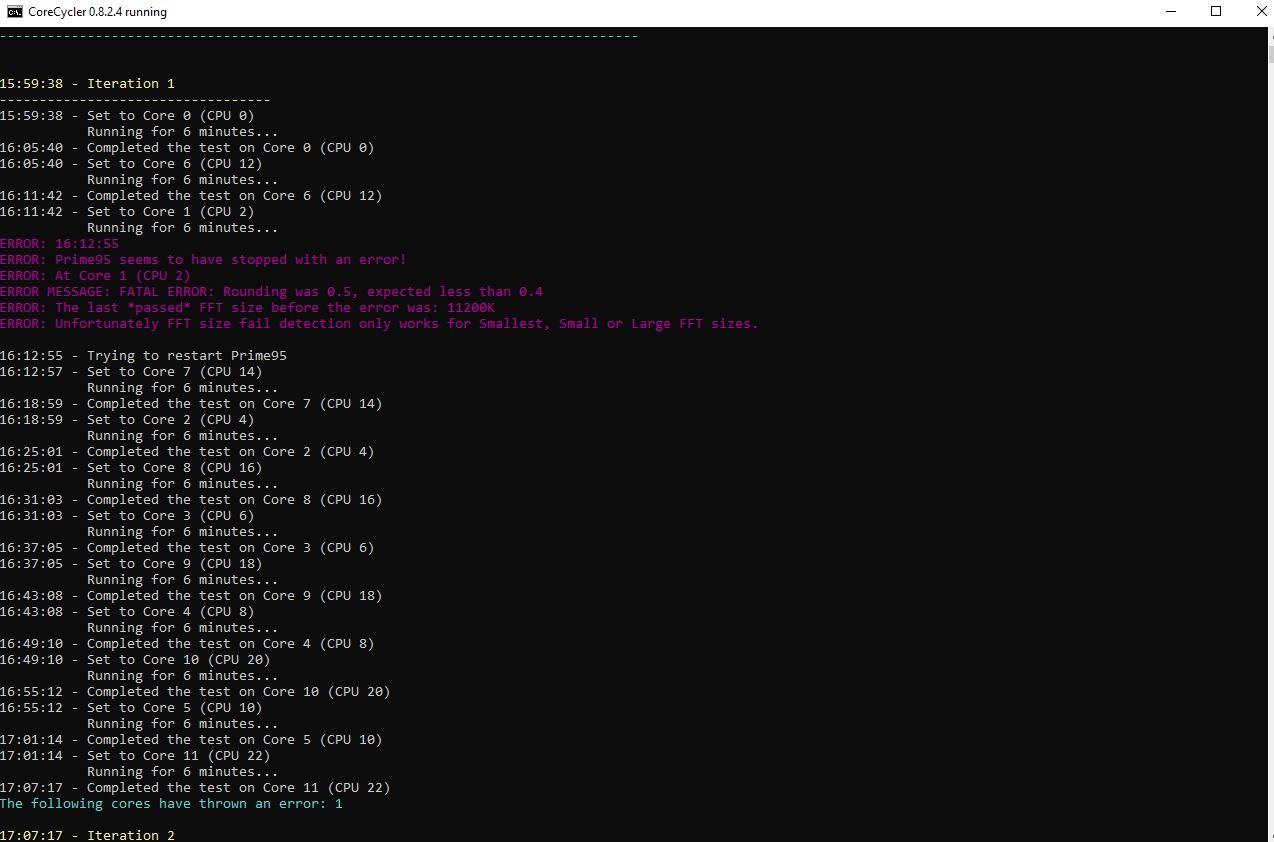Image resolution: width=1274 pixels, height=842 pixels.
Task: Click 'Completed the test on Core 10 (CPU 20)'
Action: click(x=238, y=692)
